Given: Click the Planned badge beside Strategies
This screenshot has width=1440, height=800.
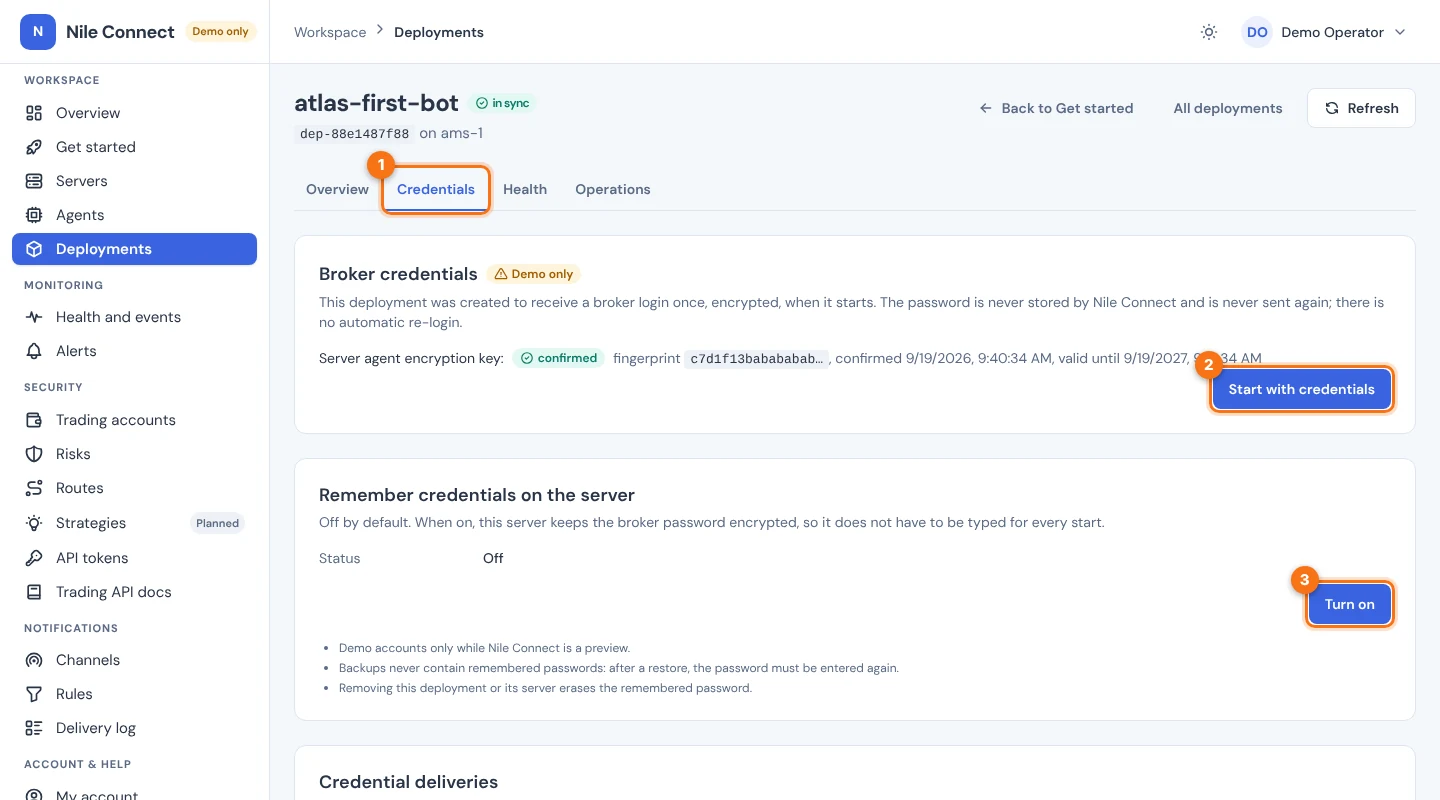Looking at the screenshot, I should coord(217,523).
